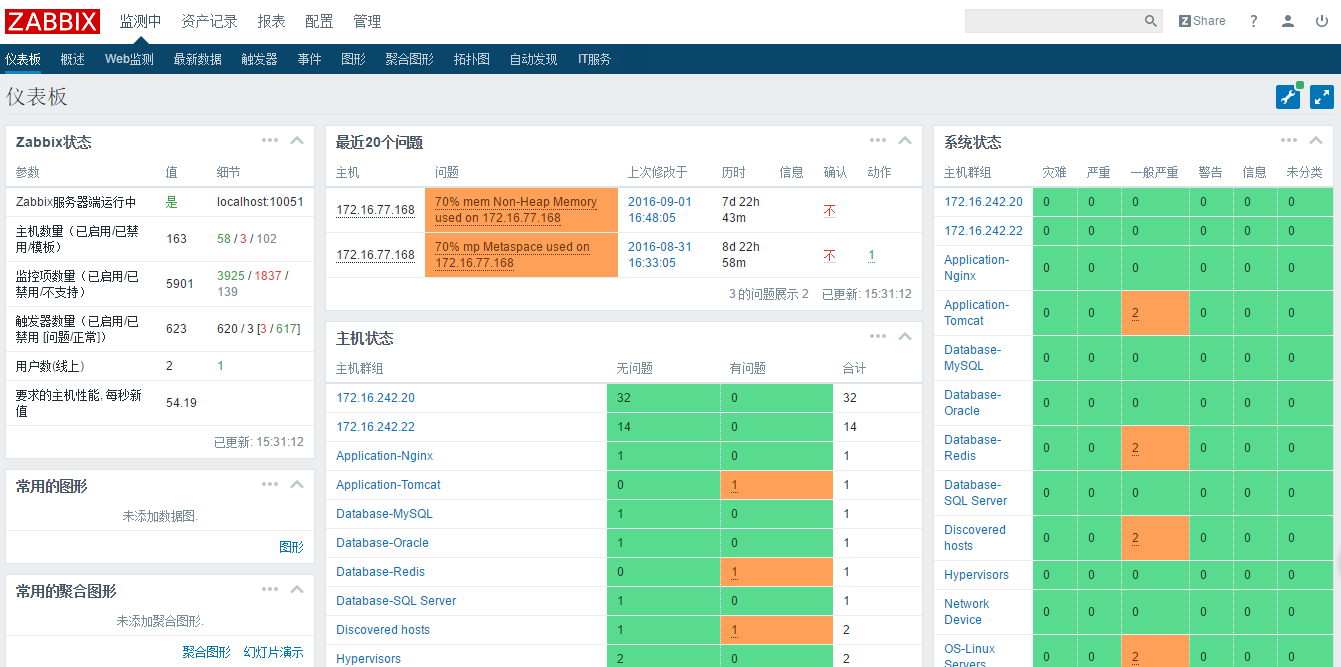Click the power logout icon
1341x667 pixels.
tap(1322, 21)
